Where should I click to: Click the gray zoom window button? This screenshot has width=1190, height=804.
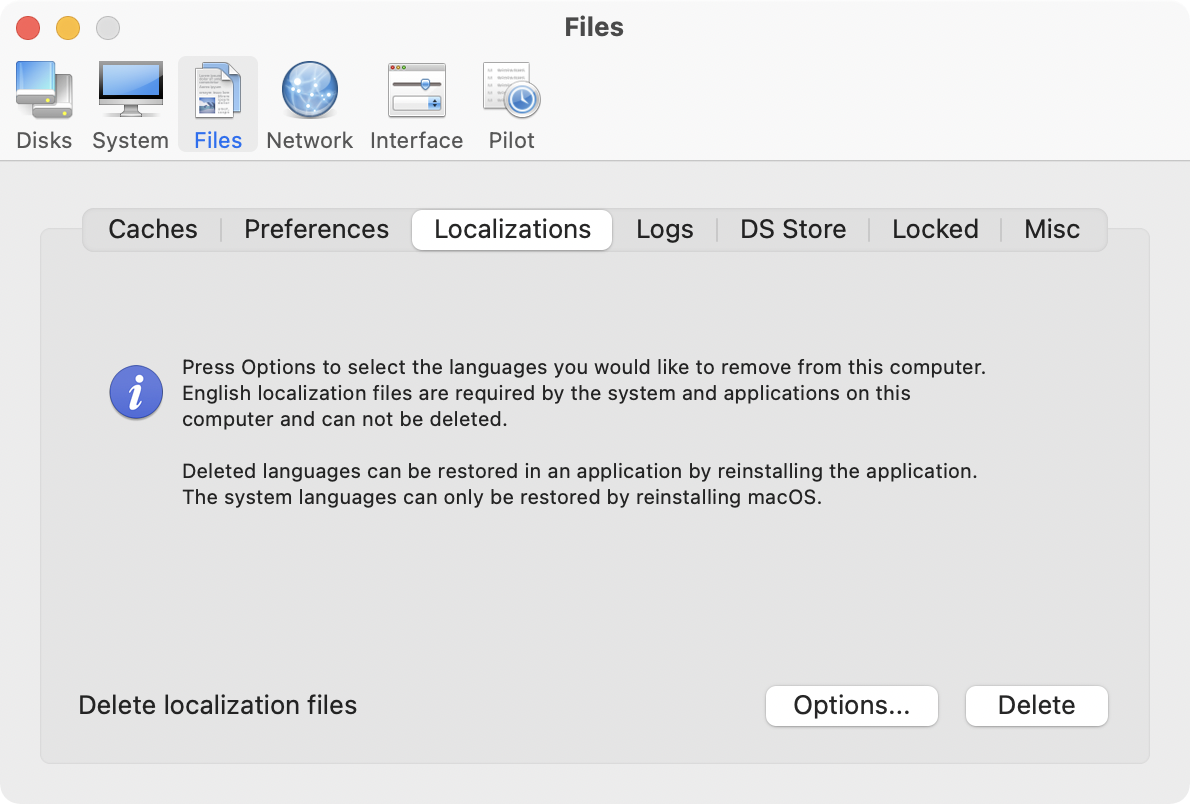coord(108,28)
